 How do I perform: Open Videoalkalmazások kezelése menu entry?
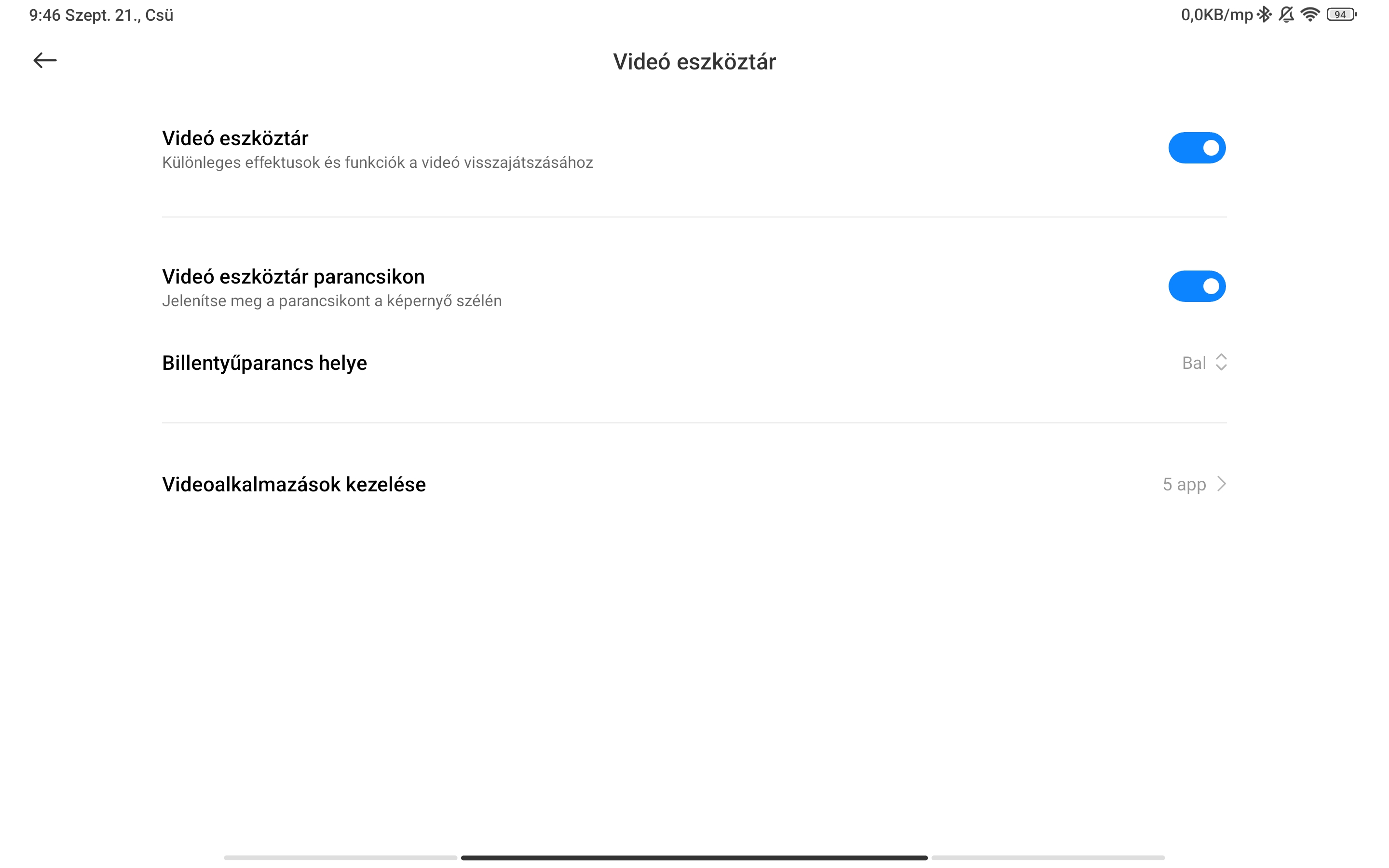click(x=294, y=484)
